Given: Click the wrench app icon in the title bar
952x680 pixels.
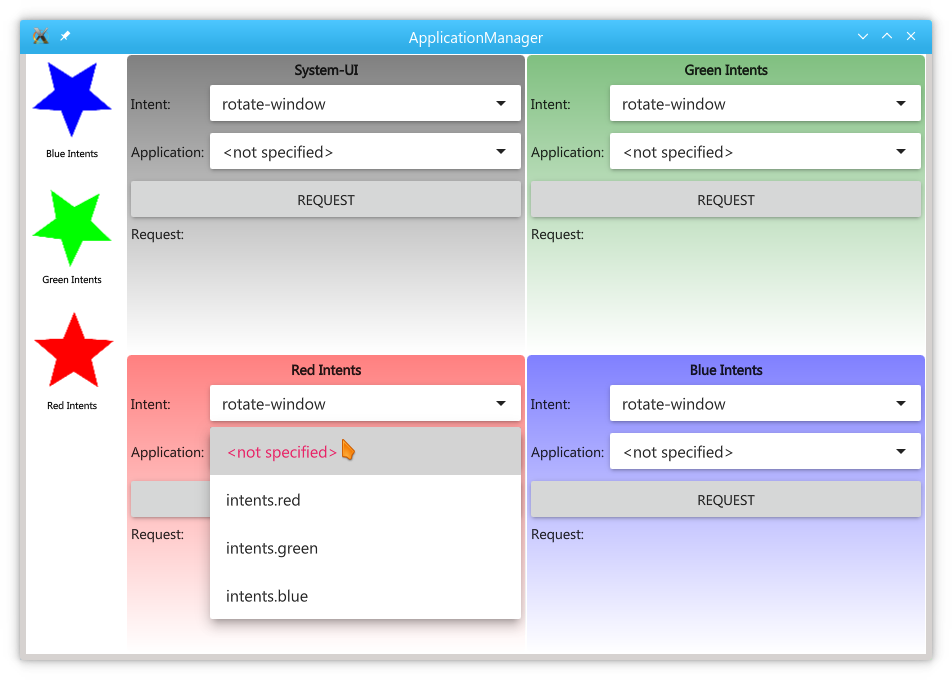Looking at the screenshot, I should point(40,35).
